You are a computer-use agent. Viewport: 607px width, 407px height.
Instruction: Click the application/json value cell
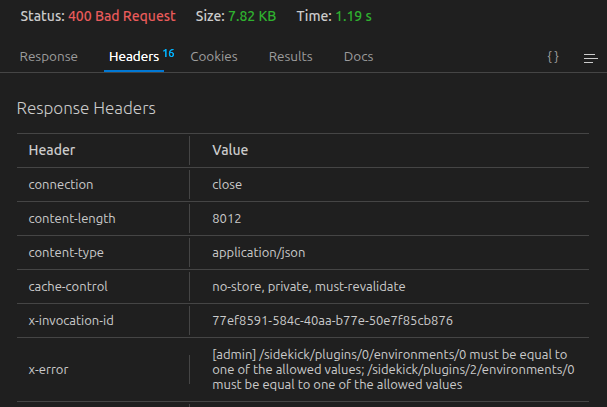point(255,253)
